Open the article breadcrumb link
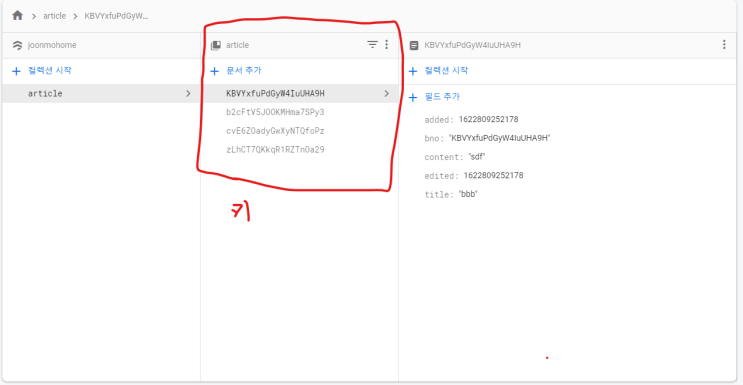The height and width of the screenshot is (385, 743). tap(54, 16)
